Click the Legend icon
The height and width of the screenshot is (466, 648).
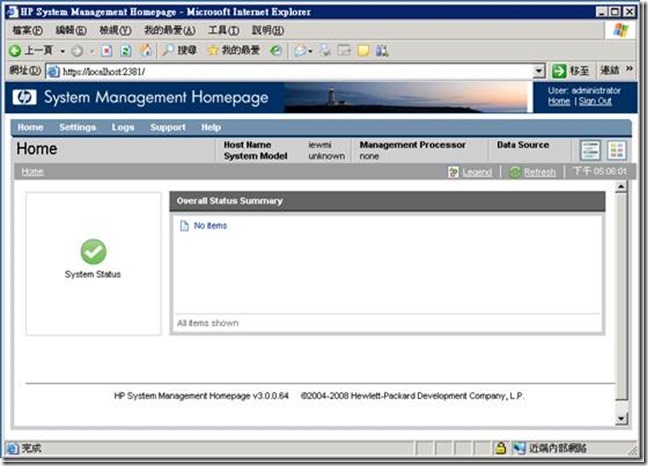click(453, 171)
